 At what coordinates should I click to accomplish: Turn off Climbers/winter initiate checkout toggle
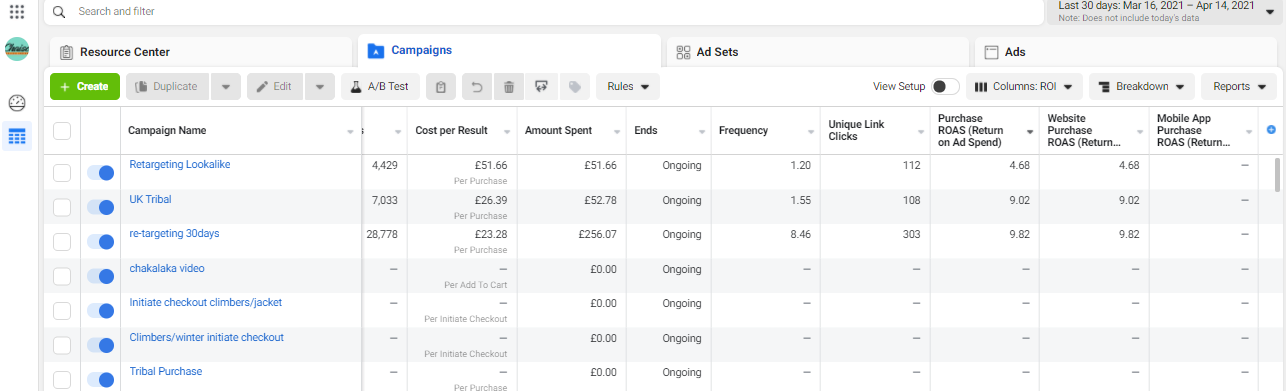coord(100,345)
